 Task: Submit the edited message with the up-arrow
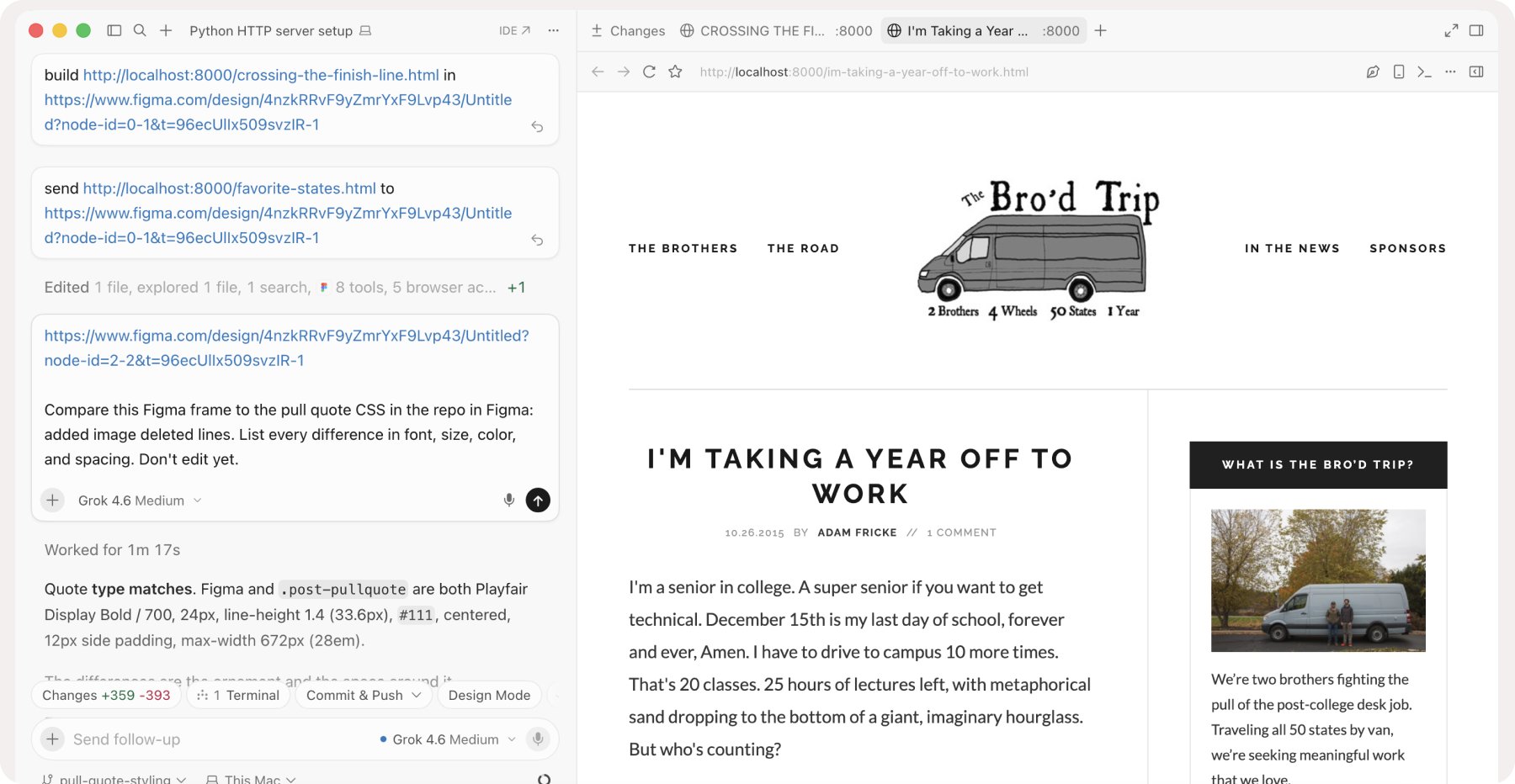click(538, 501)
